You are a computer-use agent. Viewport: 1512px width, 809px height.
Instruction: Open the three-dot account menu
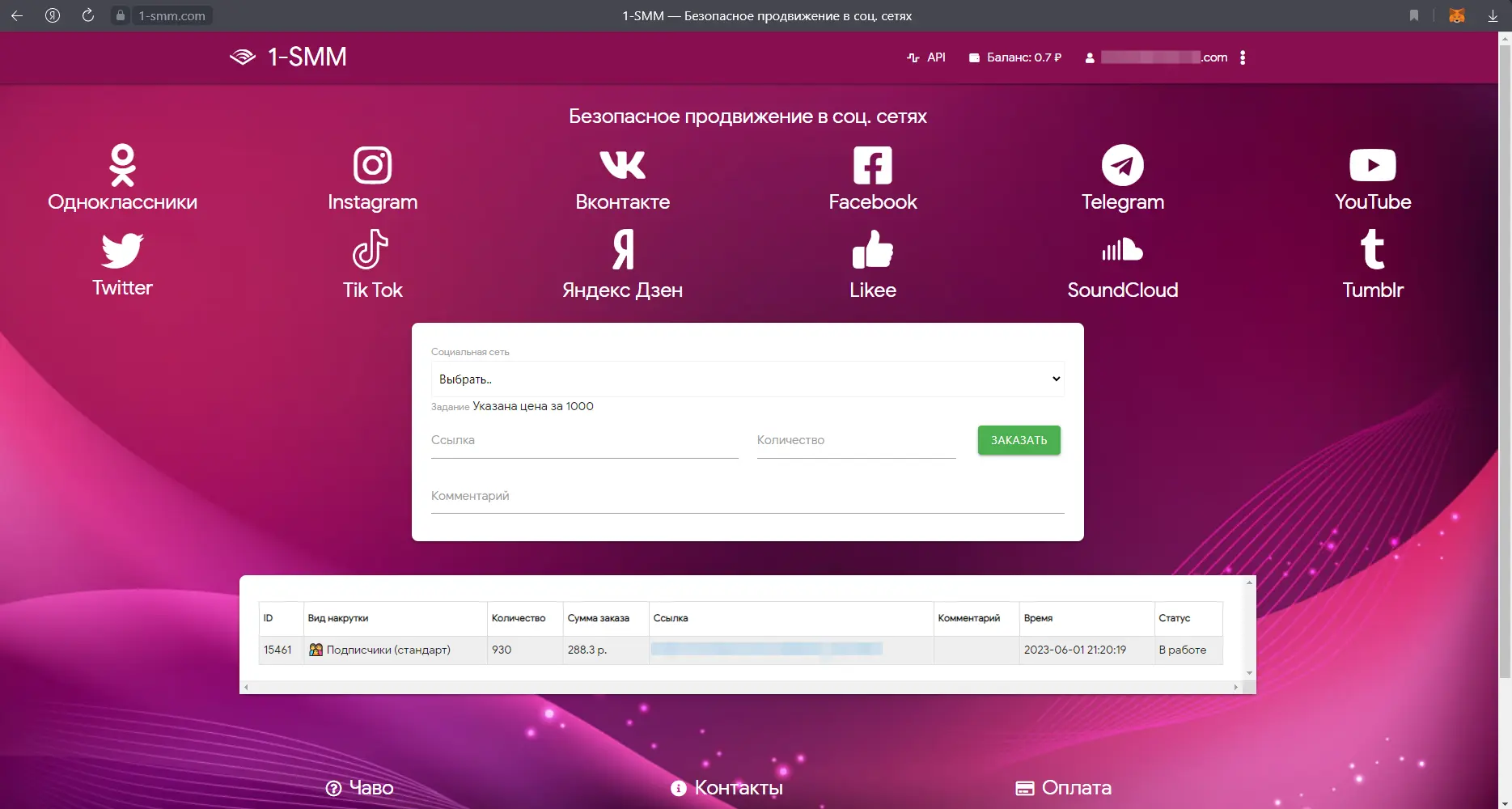click(1243, 57)
